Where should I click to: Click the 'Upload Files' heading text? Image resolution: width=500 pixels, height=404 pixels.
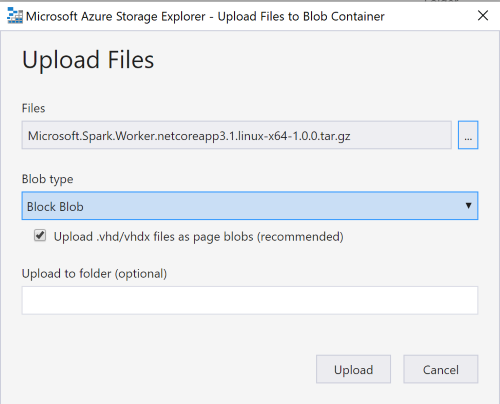pyautogui.click(x=88, y=60)
